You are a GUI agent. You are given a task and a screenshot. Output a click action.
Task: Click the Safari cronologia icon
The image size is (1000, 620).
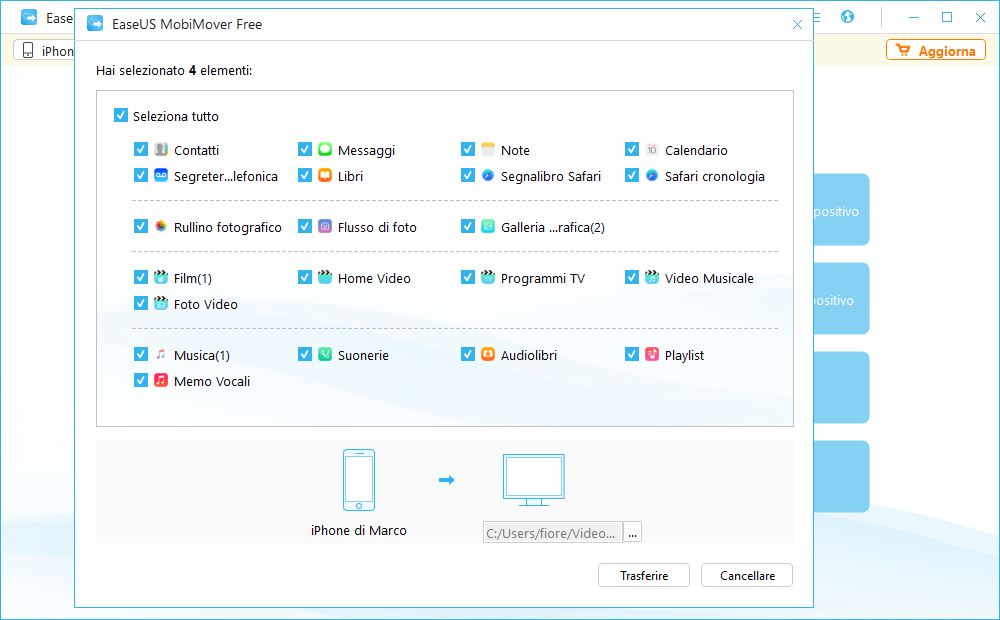point(652,175)
